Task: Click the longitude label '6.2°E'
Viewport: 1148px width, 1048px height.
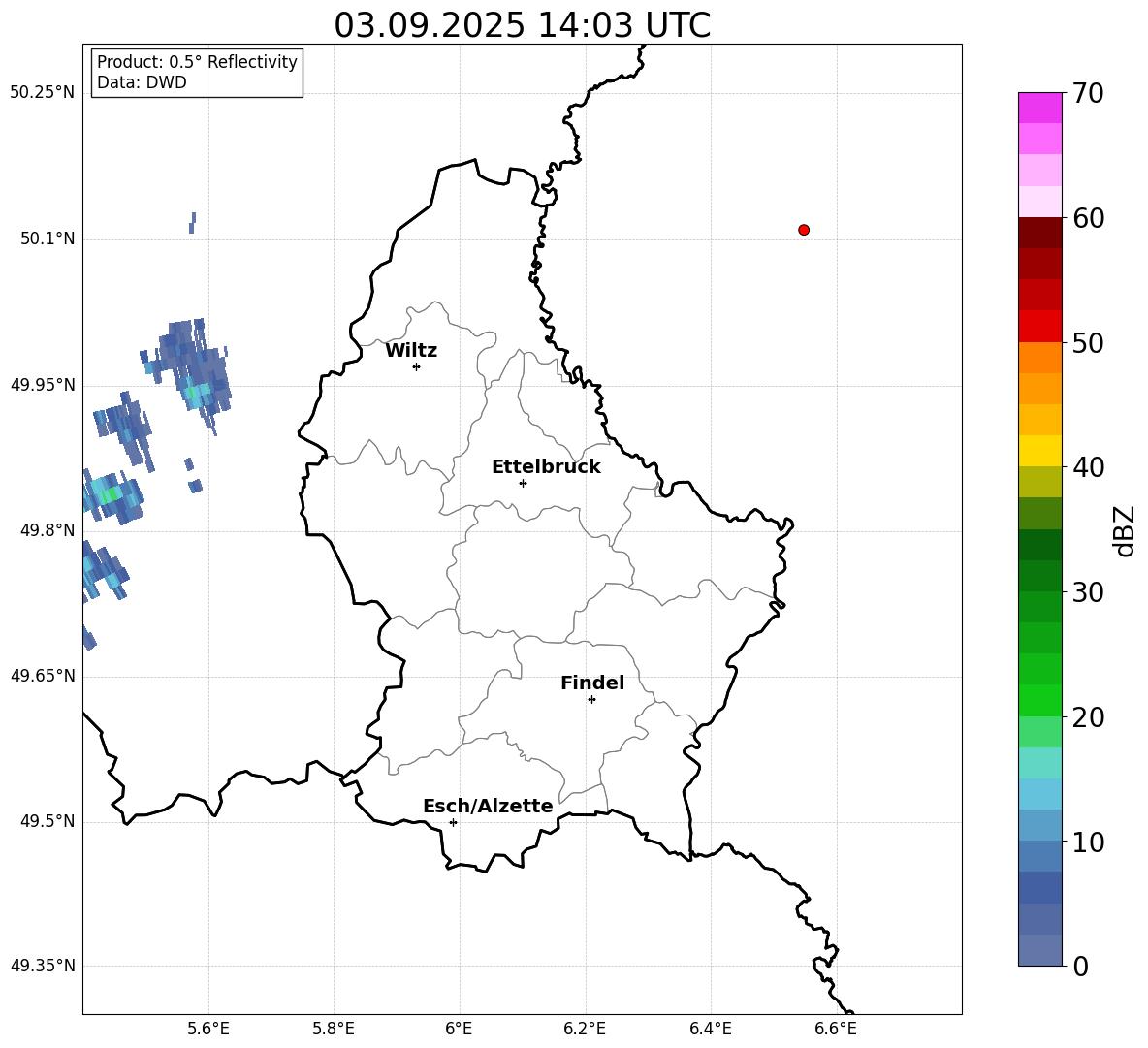Action: click(x=585, y=1029)
